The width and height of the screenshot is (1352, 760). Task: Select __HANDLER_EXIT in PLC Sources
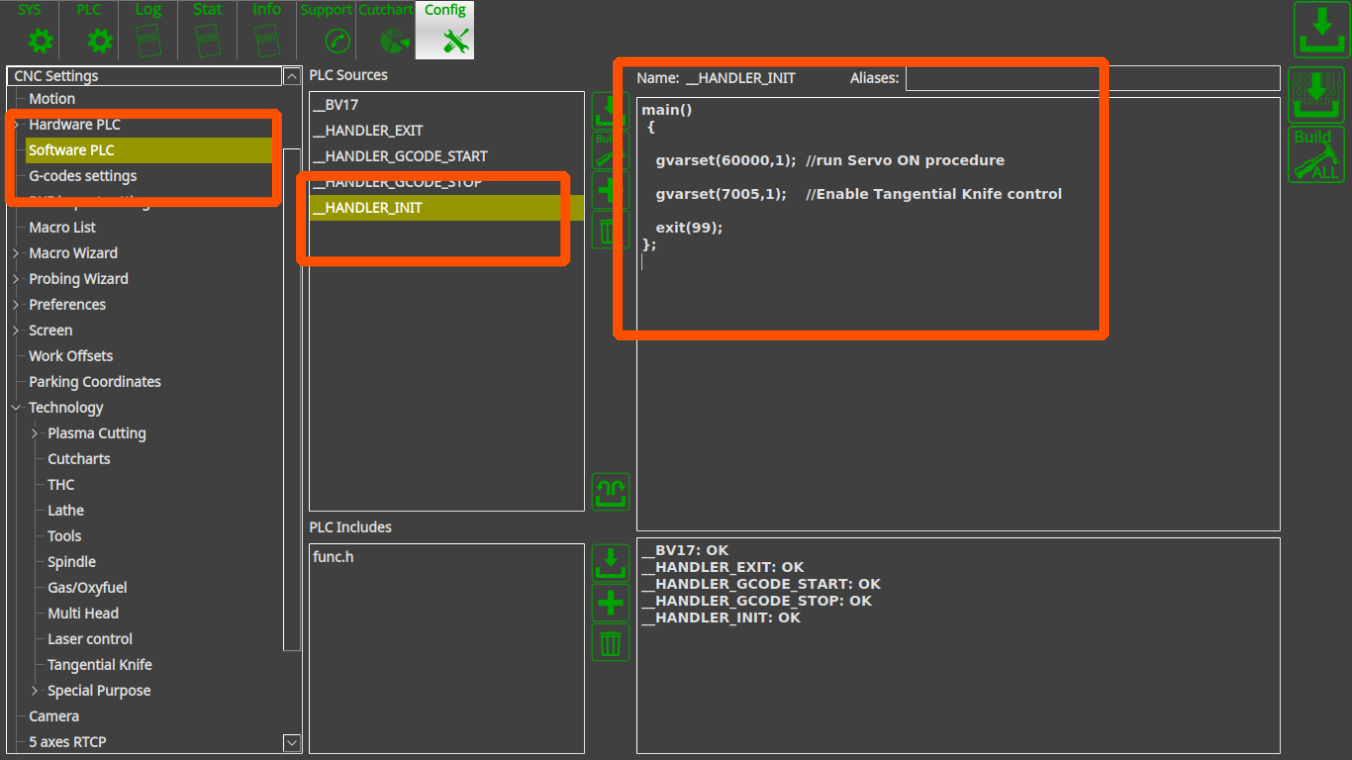click(368, 130)
